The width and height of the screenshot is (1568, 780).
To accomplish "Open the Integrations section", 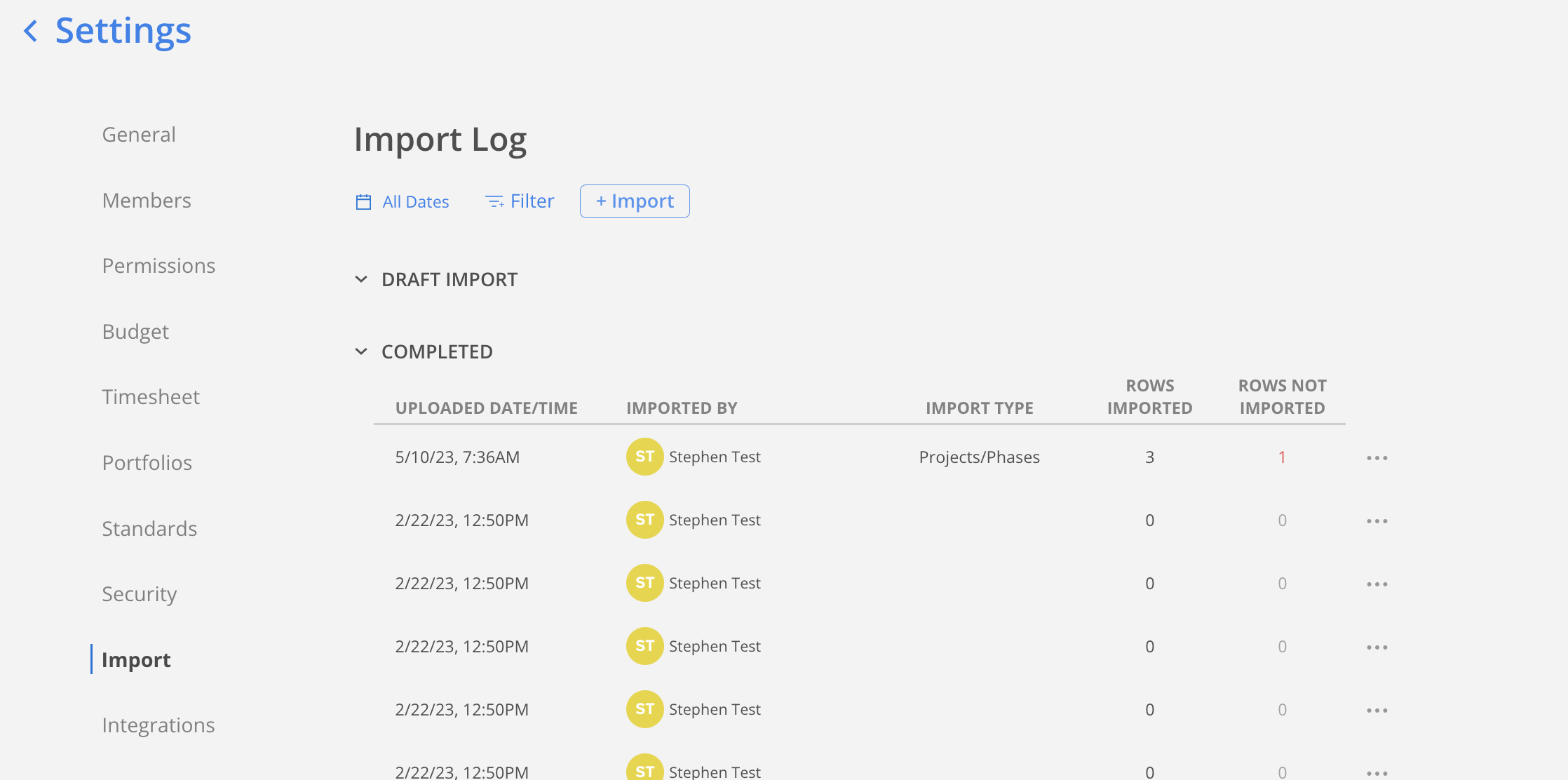I will pyautogui.click(x=158, y=725).
